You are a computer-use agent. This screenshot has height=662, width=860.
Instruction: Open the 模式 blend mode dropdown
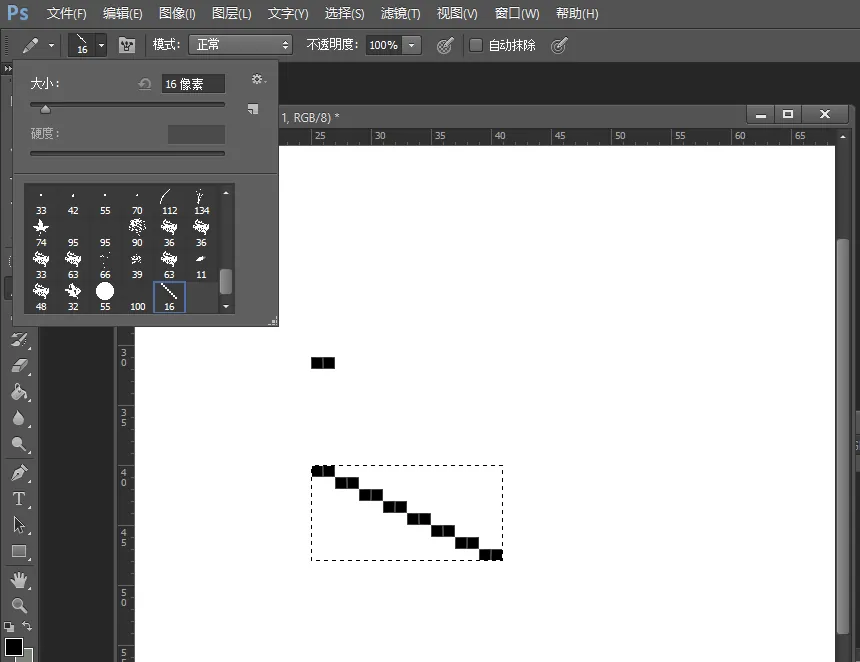tap(240, 44)
